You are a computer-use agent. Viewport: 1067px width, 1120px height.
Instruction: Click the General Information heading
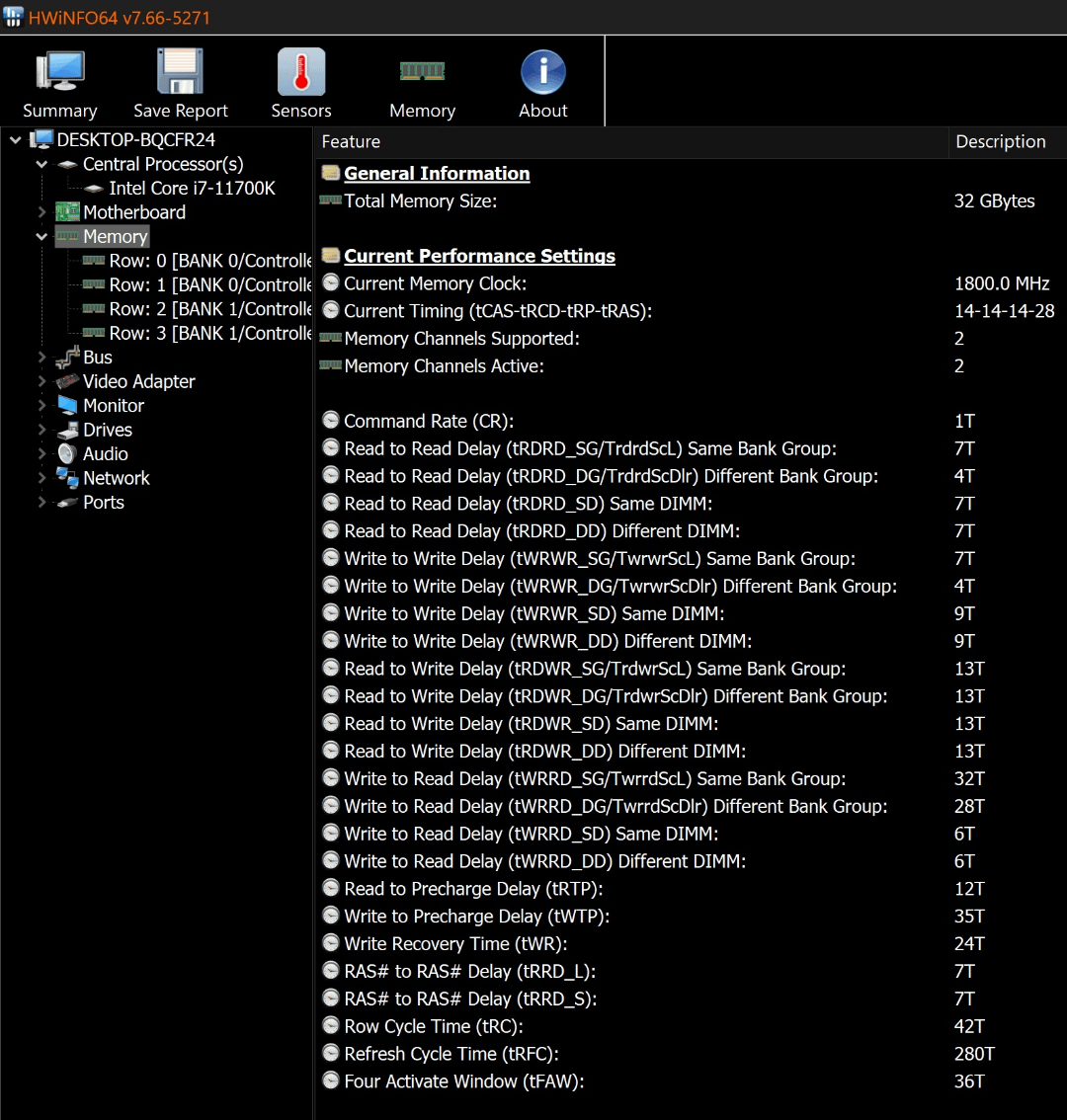pos(437,174)
